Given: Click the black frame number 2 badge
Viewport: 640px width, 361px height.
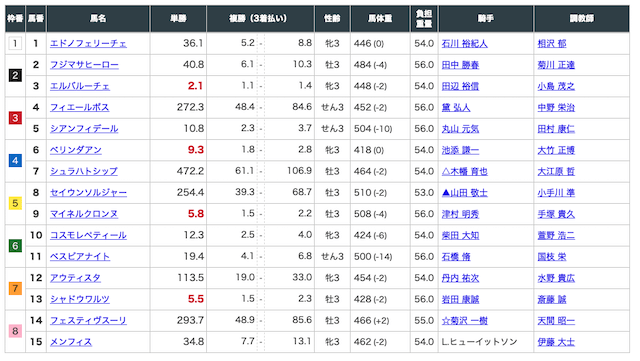Looking at the screenshot, I should pos(15,75).
